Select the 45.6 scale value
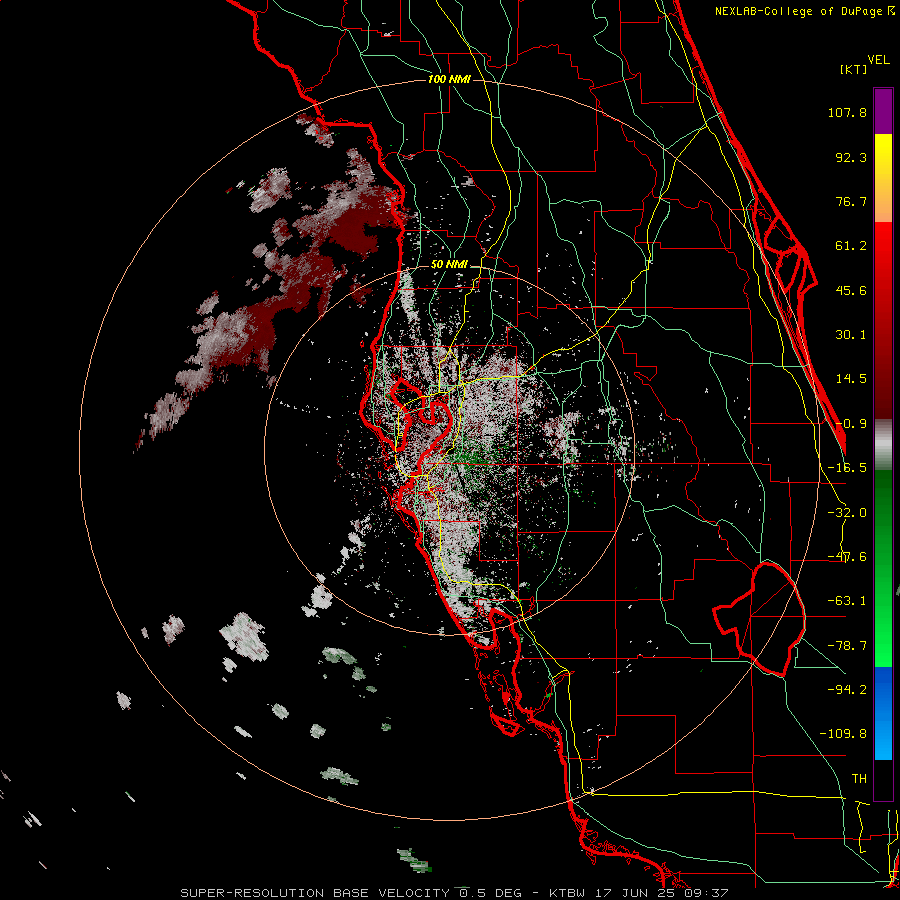Image resolution: width=900 pixels, height=900 pixels. tap(851, 290)
